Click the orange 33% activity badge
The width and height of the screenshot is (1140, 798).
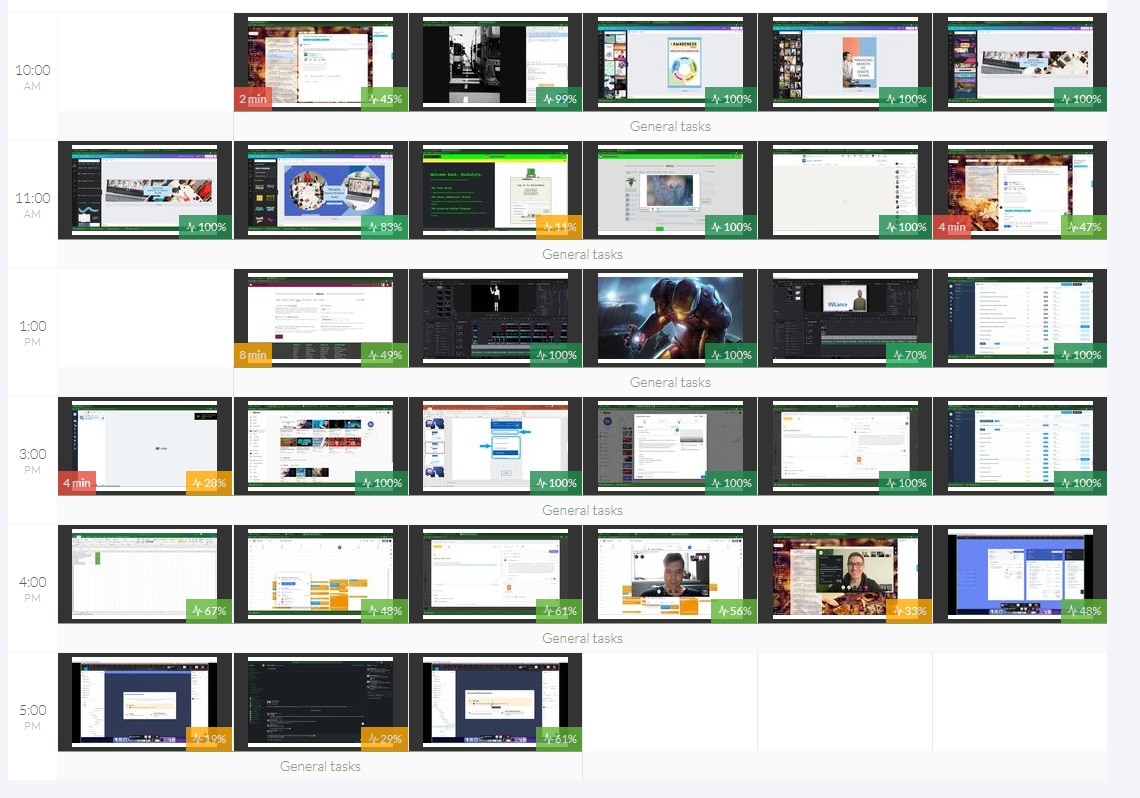tap(909, 610)
